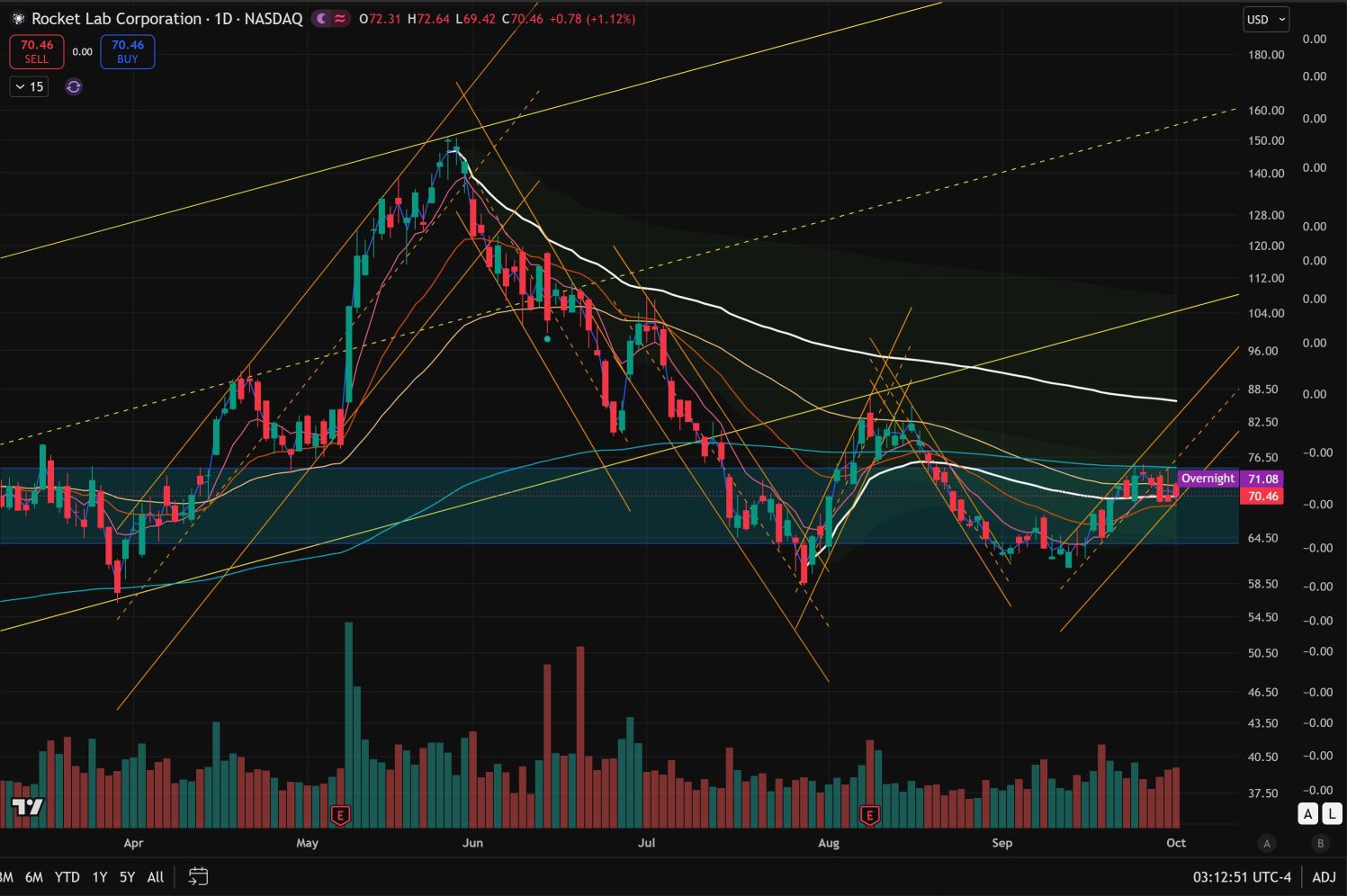This screenshot has width=1347, height=896.
Task: Click the moon extended-hours session icon
Action: pos(321,18)
